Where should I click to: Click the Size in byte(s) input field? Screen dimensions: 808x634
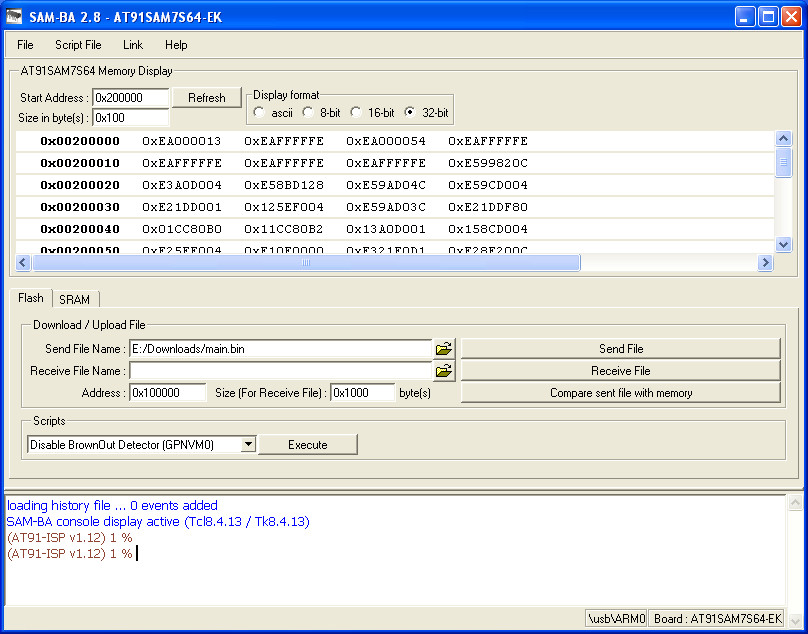(x=130, y=118)
